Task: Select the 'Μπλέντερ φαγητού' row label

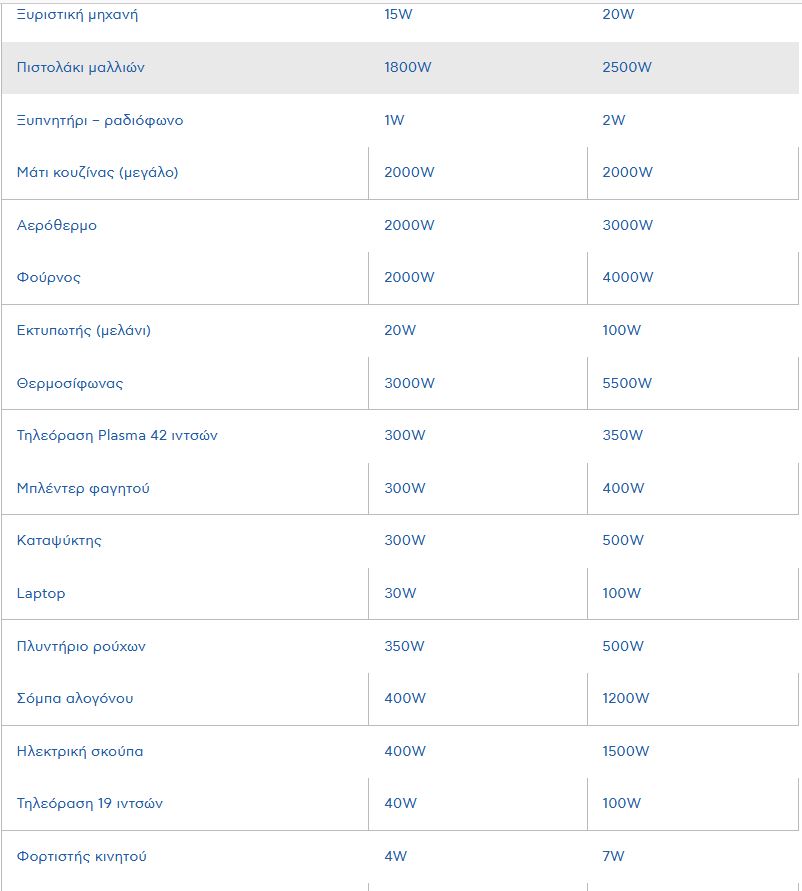Action: click(x=83, y=489)
